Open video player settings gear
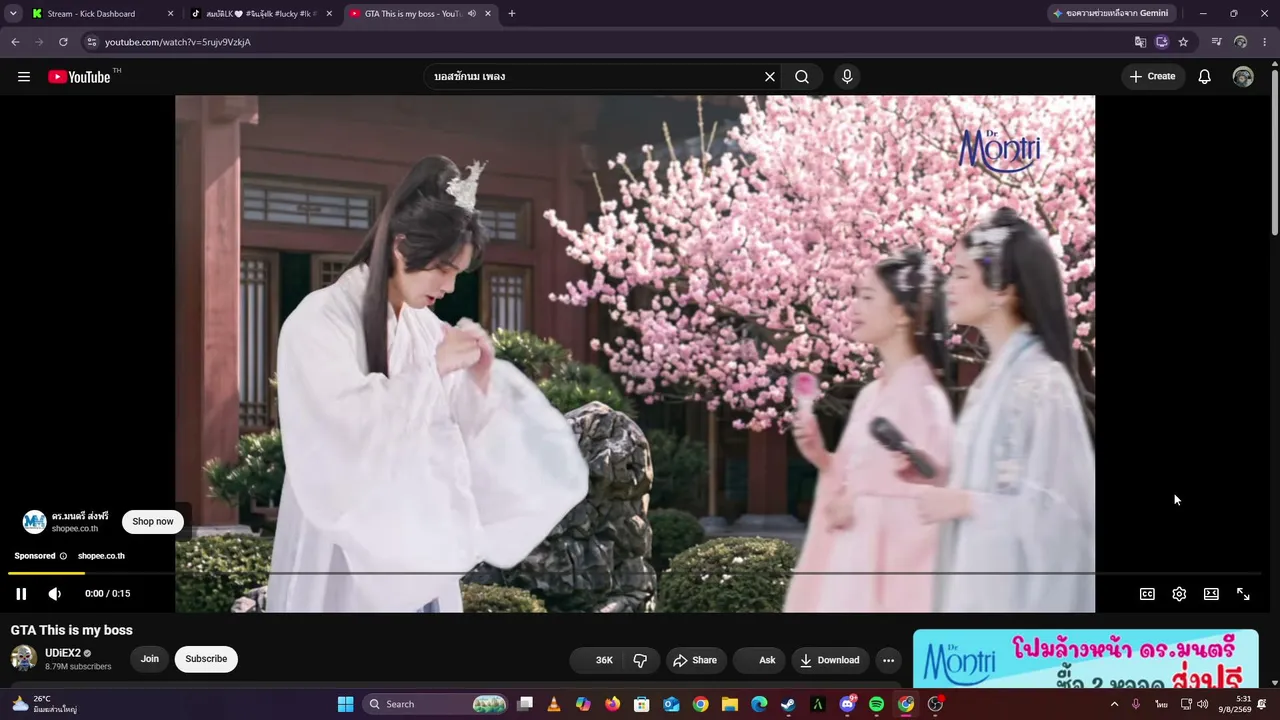The height and width of the screenshot is (720, 1280). 1179,594
